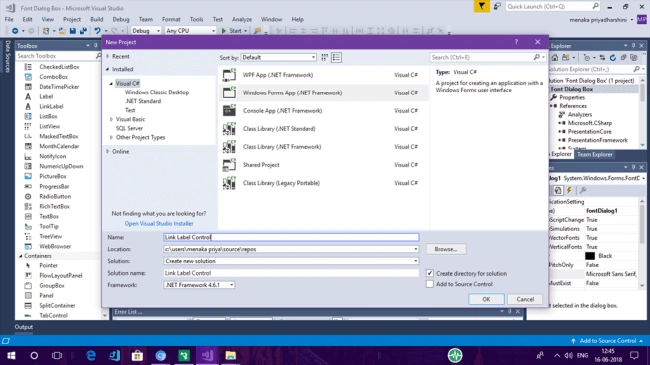Open the Framework version dropdown
Image resolution: width=650 pixels, height=365 pixels.
click(231, 285)
